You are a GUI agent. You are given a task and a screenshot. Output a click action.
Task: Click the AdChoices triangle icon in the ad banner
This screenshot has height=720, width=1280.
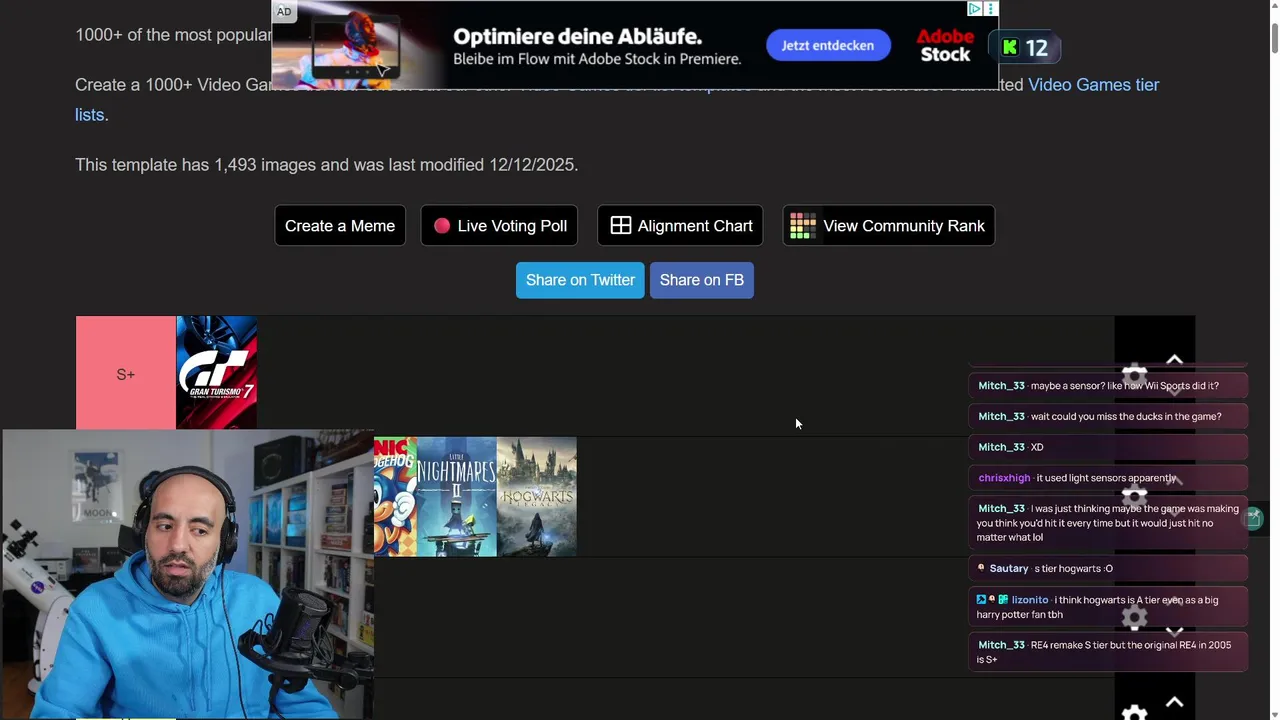(x=974, y=9)
